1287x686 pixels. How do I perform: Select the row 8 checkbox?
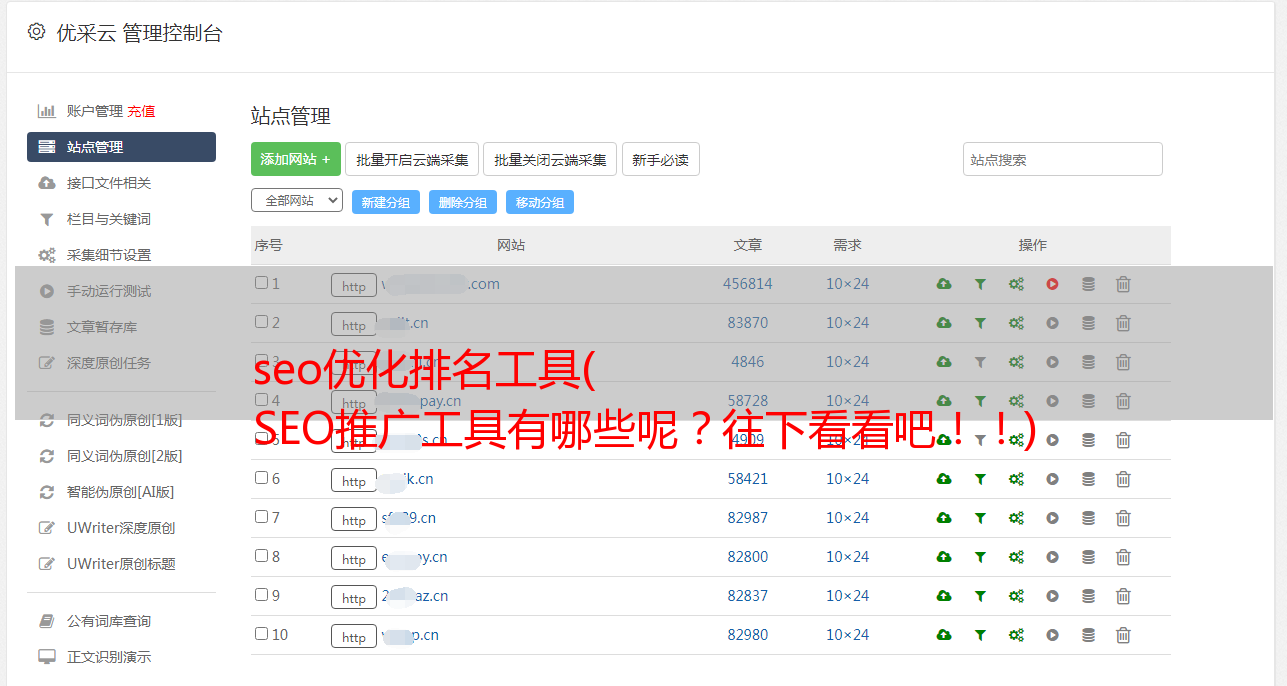[261, 556]
